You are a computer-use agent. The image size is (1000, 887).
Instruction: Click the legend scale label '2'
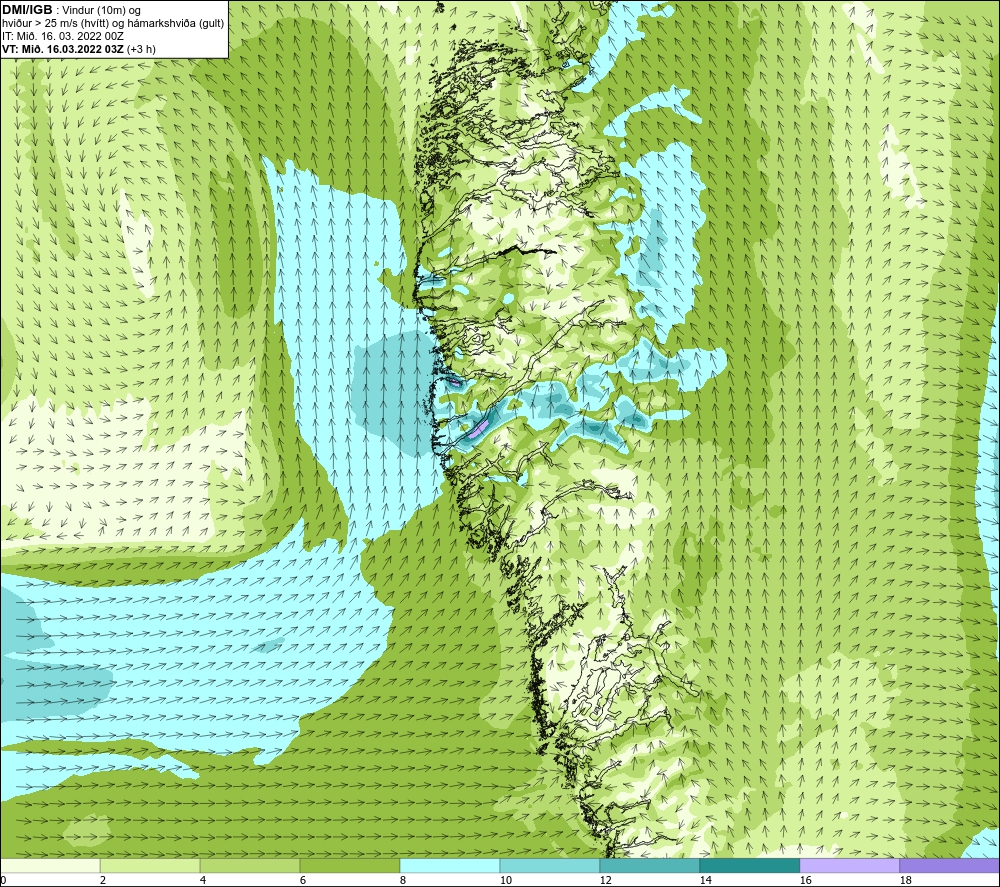point(103,881)
